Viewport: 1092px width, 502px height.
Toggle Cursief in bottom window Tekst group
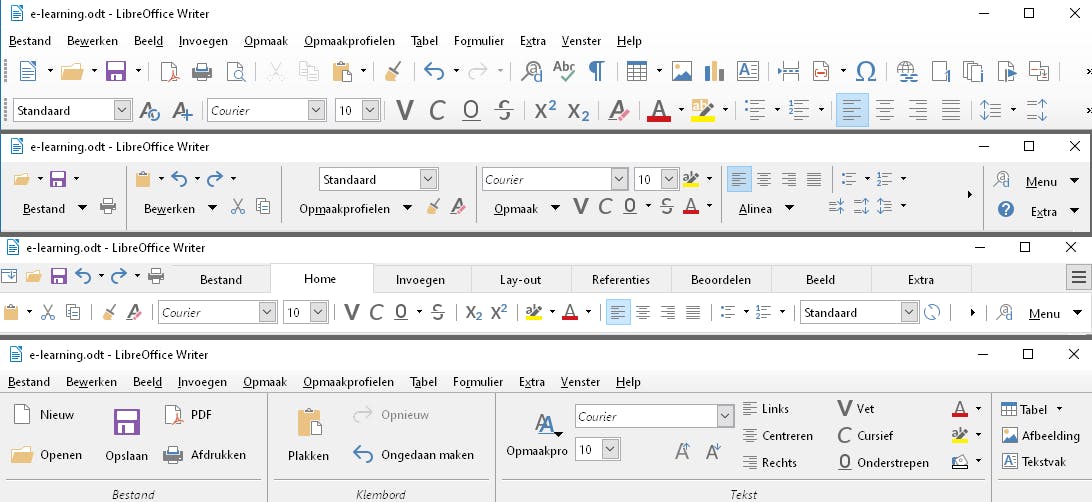[x=865, y=436]
